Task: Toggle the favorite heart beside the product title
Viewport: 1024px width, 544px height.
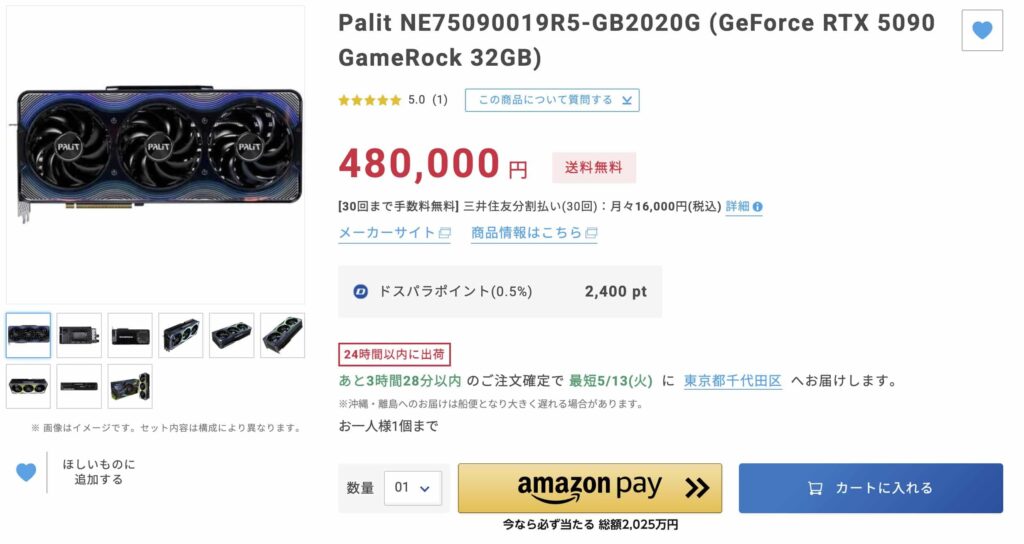Action: [982, 30]
